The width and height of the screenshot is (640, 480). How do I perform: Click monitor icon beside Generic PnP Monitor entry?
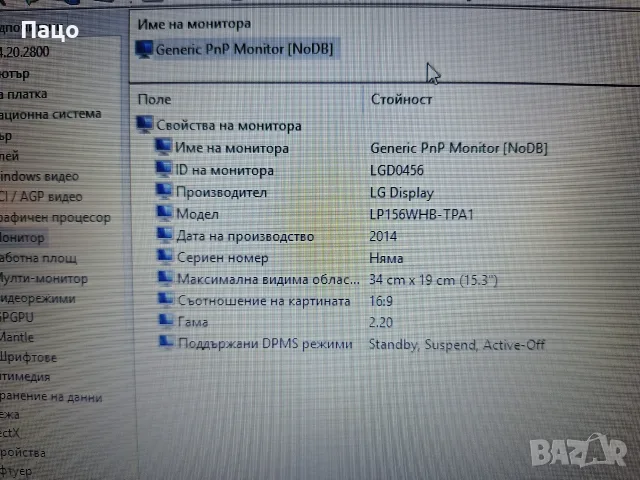tap(144, 50)
